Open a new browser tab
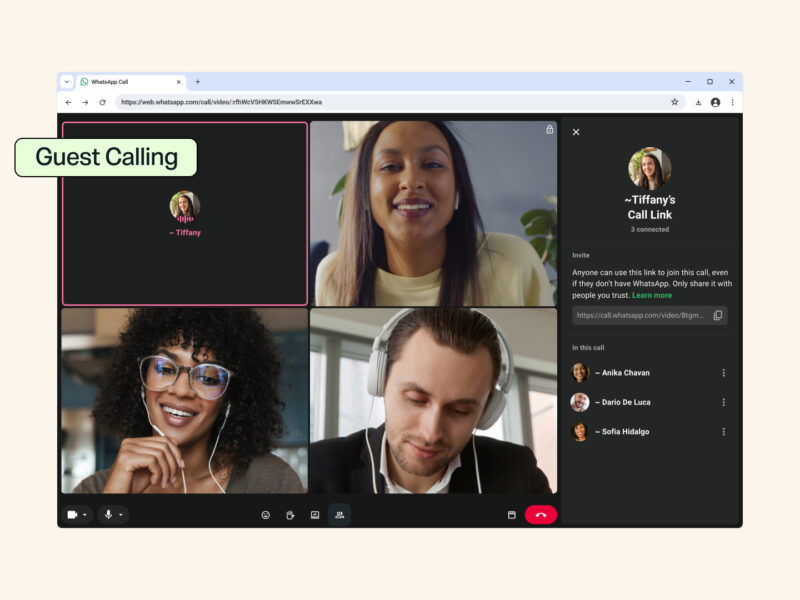Viewport: 800px width, 600px height. point(197,82)
